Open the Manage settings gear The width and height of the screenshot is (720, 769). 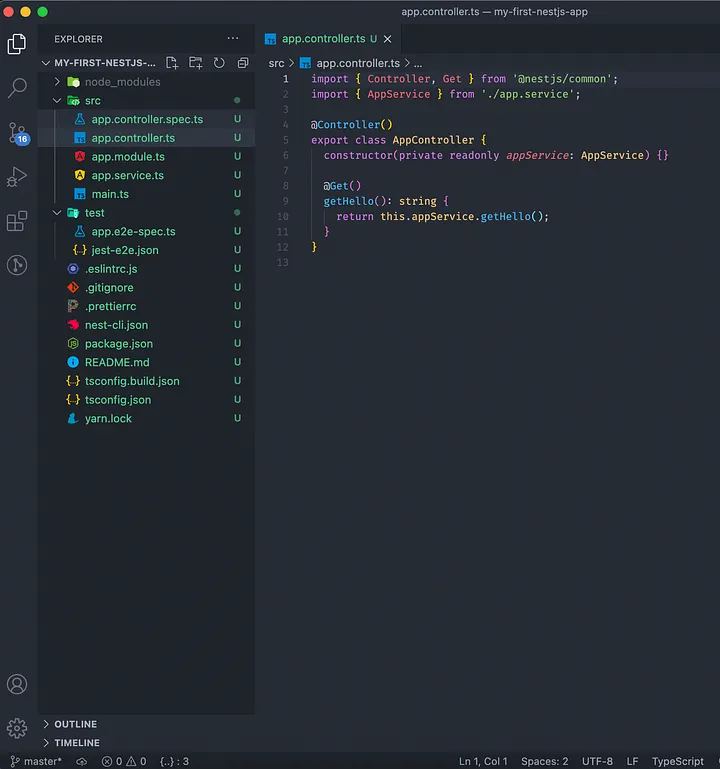17,728
